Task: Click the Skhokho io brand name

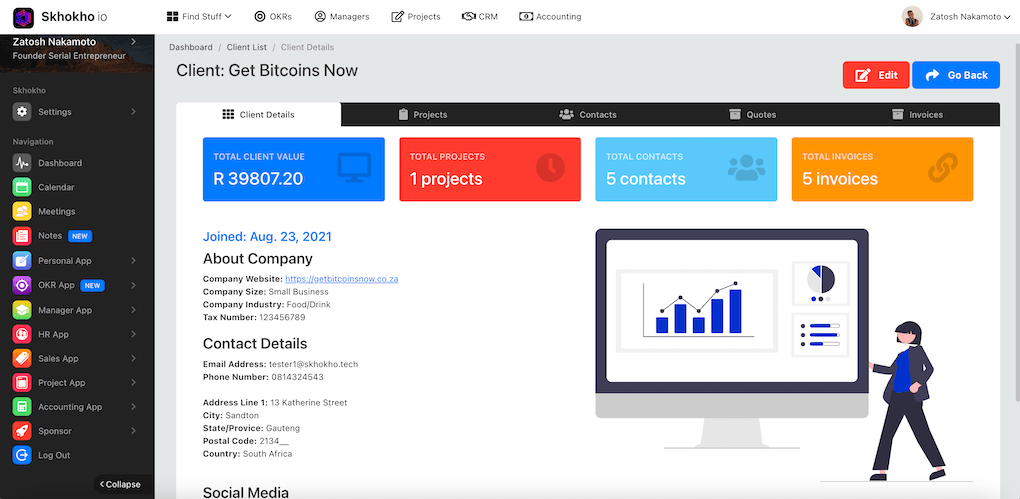Action: click(x=72, y=17)
